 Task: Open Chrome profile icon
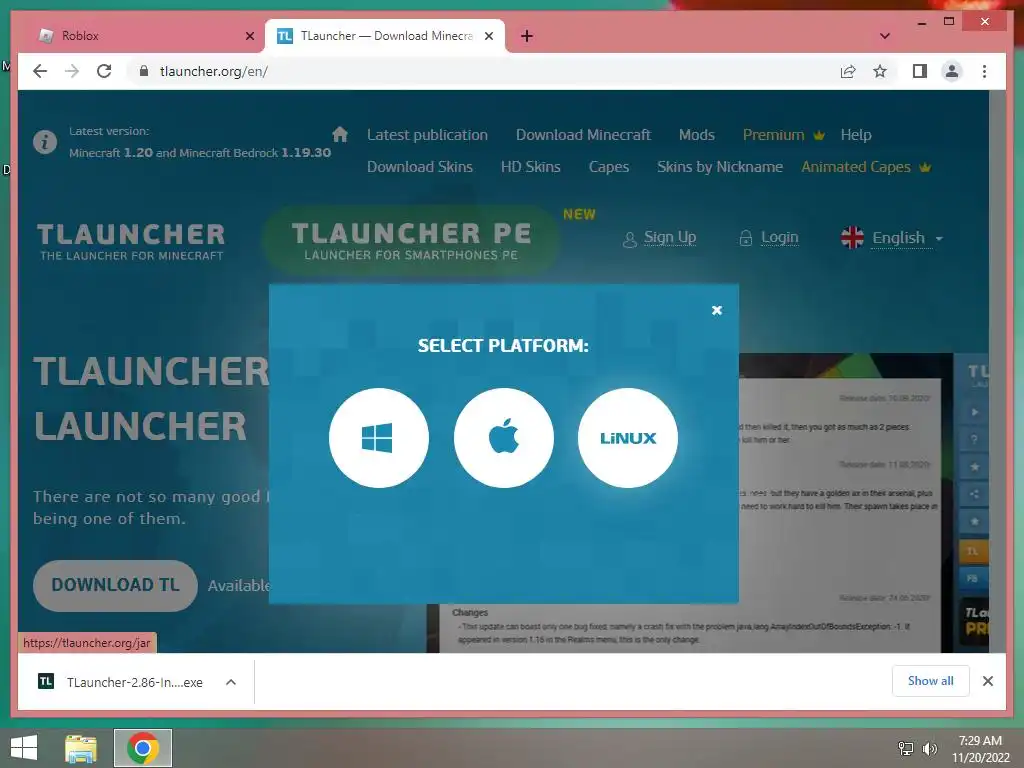(x=952, y=71)
